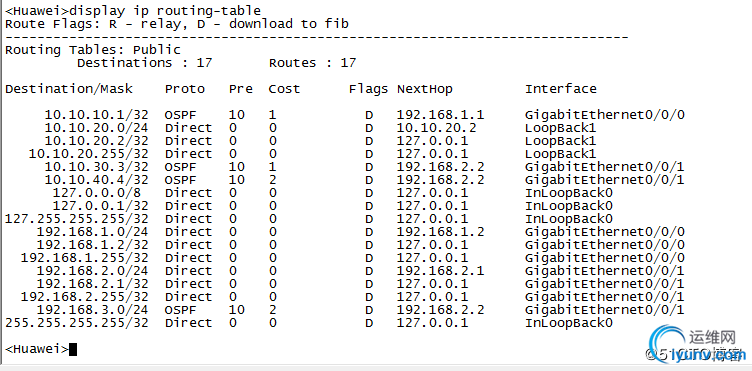This screenshot has height=371, width=752.
Task: Click the Destination/Mask column header
Action: point(69,89)
